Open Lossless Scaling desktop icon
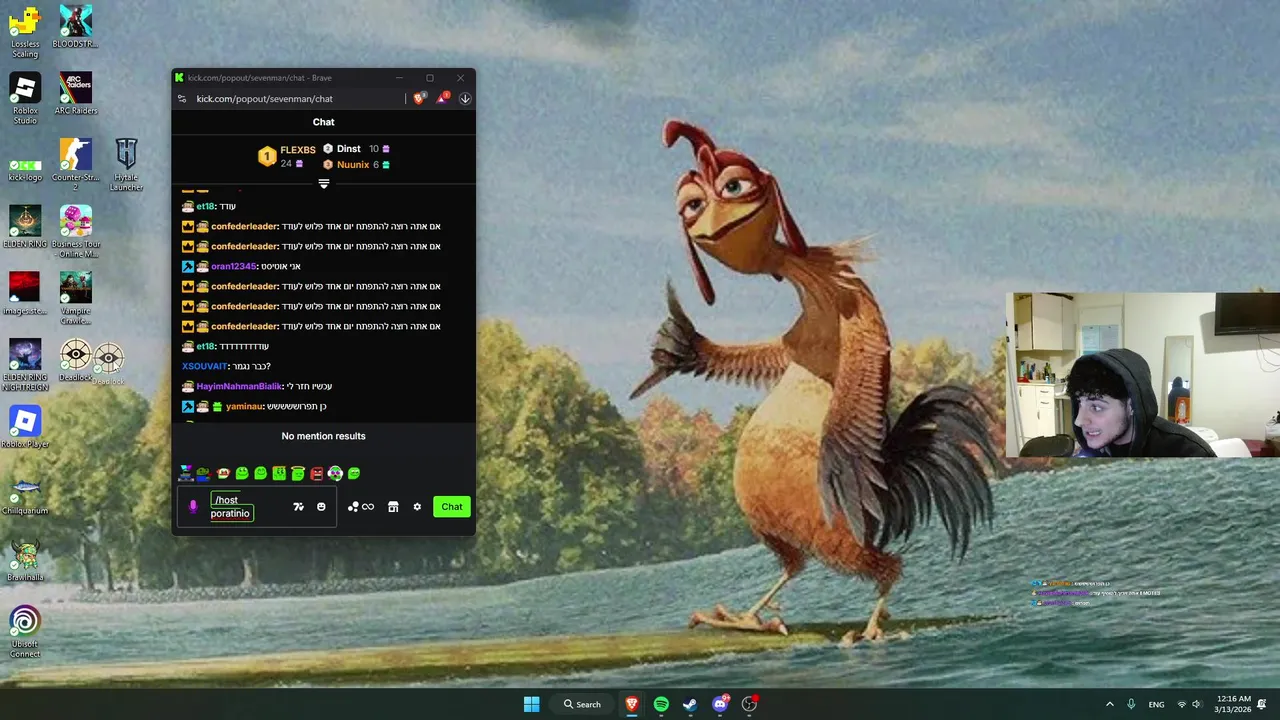1280x720 pixels. [x=25, y=32]
